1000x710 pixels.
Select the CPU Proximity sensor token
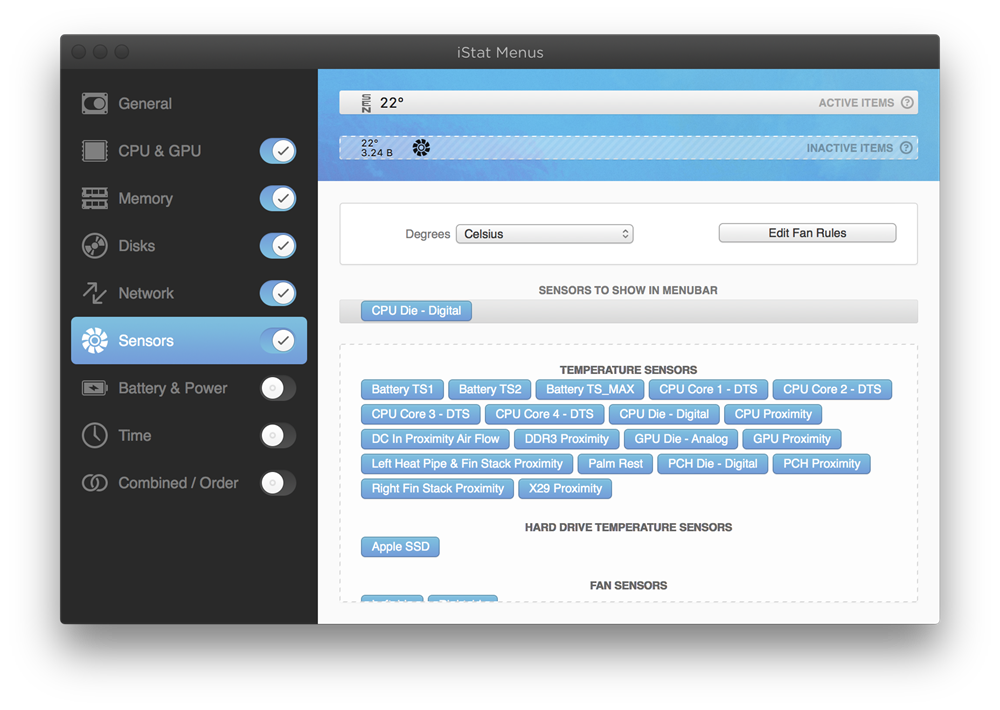(x=773, y=414)
